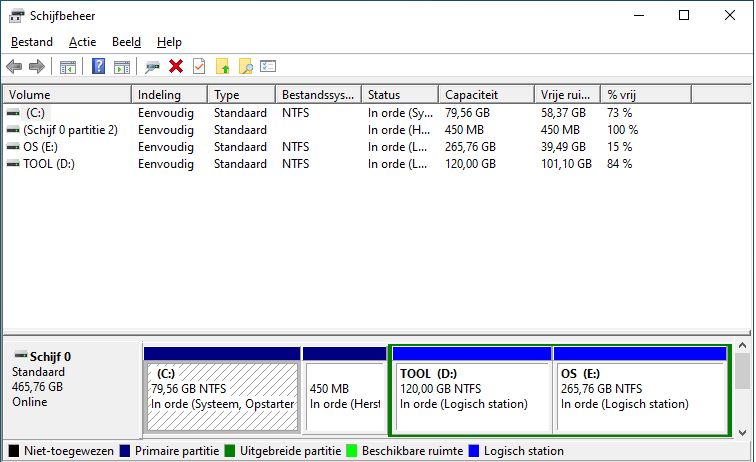Screen dimensions: 756x462
Task: Sort by the Indeling column header
Action: tap(169, 95)
